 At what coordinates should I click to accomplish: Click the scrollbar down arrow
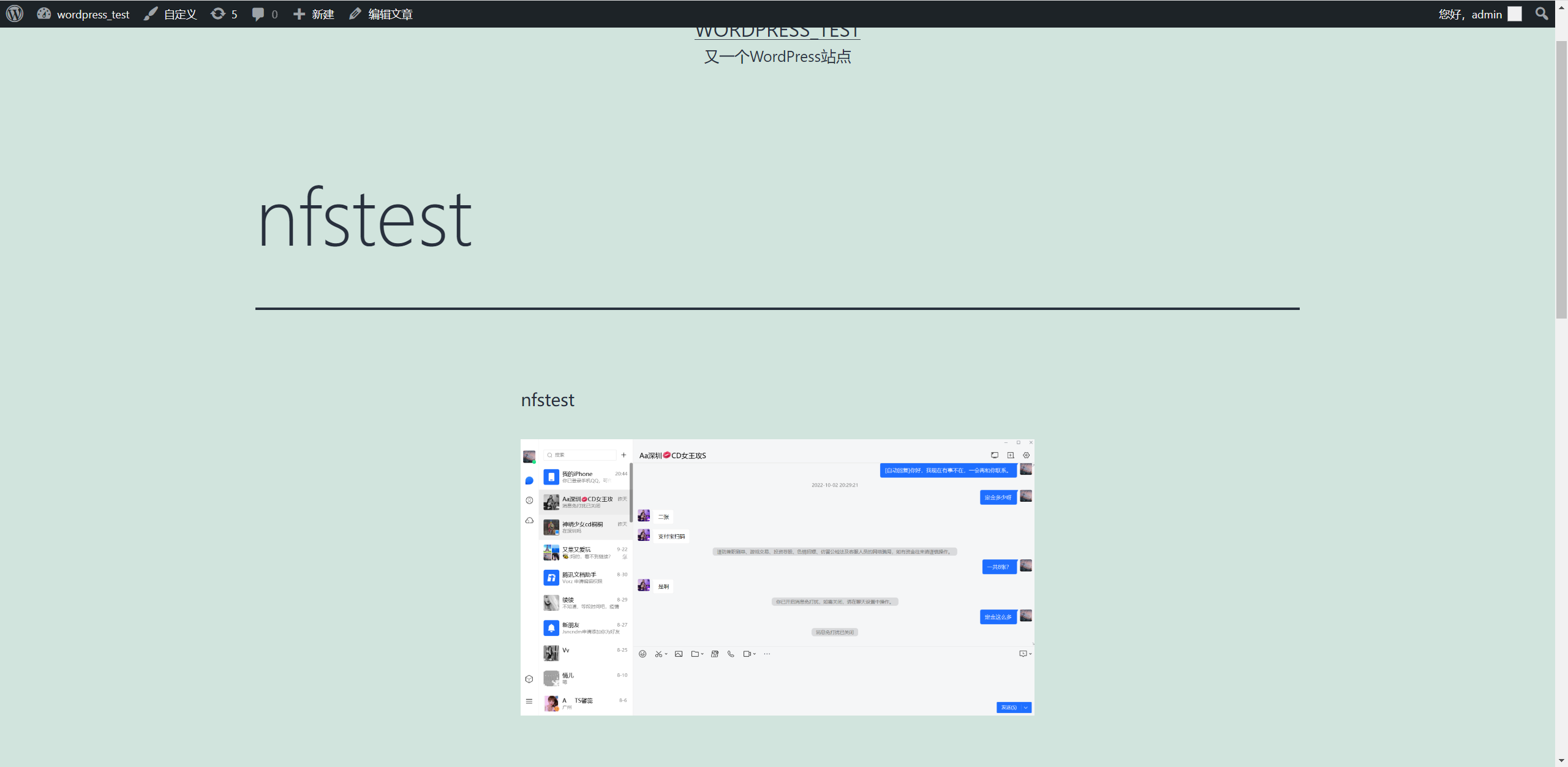point(1561,761)
